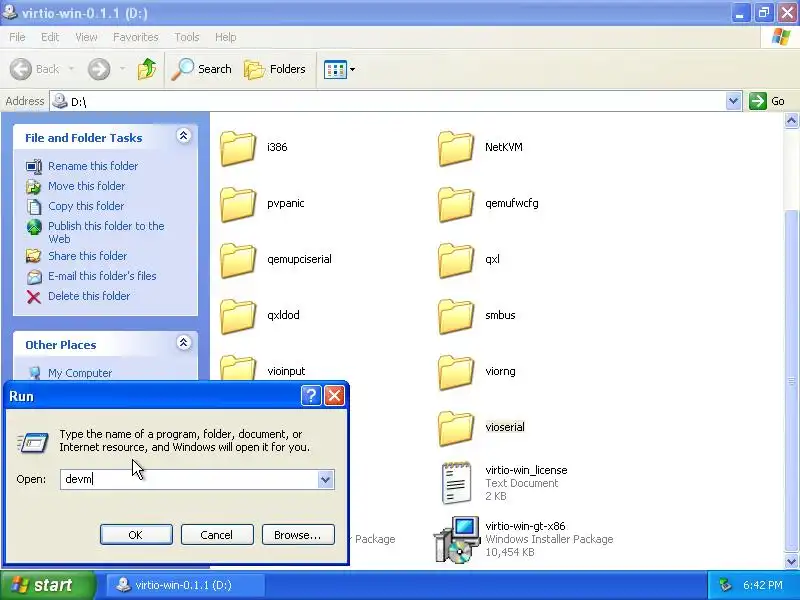The image size is (800, 600).
Task: Select the pvpanic folder icon
Action: point(238,204)
